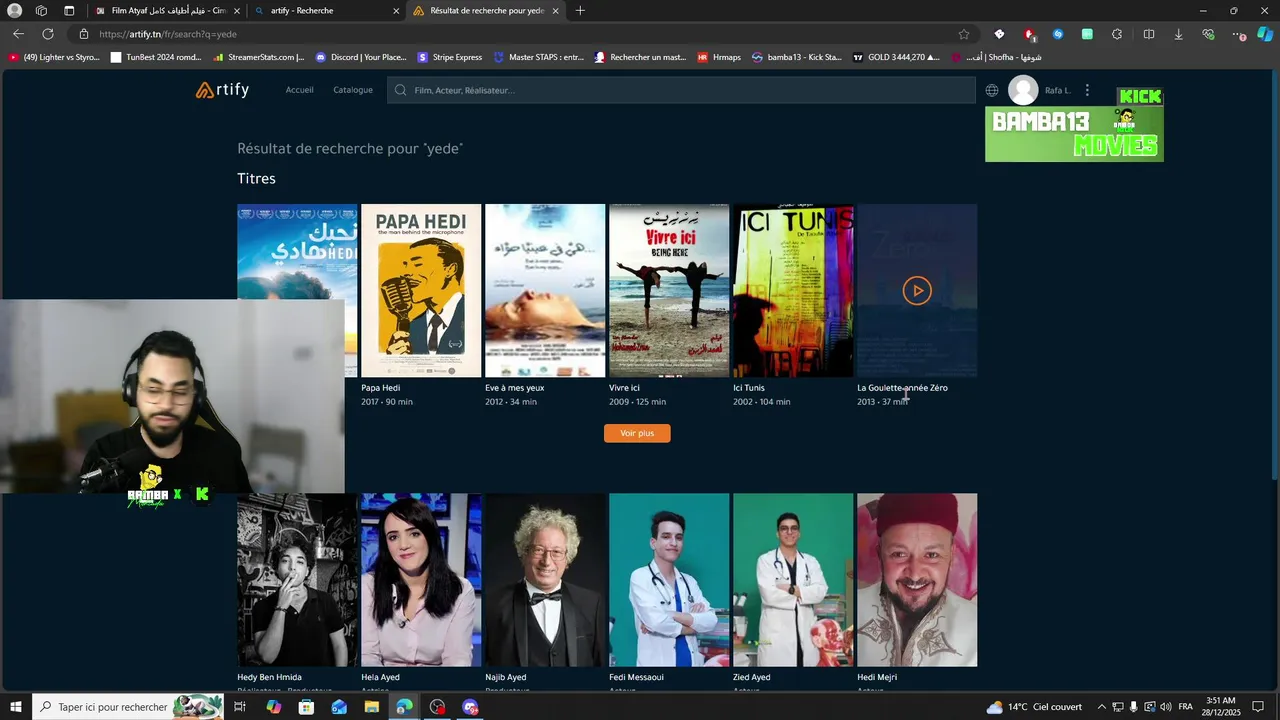Open the split screen icon

[x=1149, y=34]
